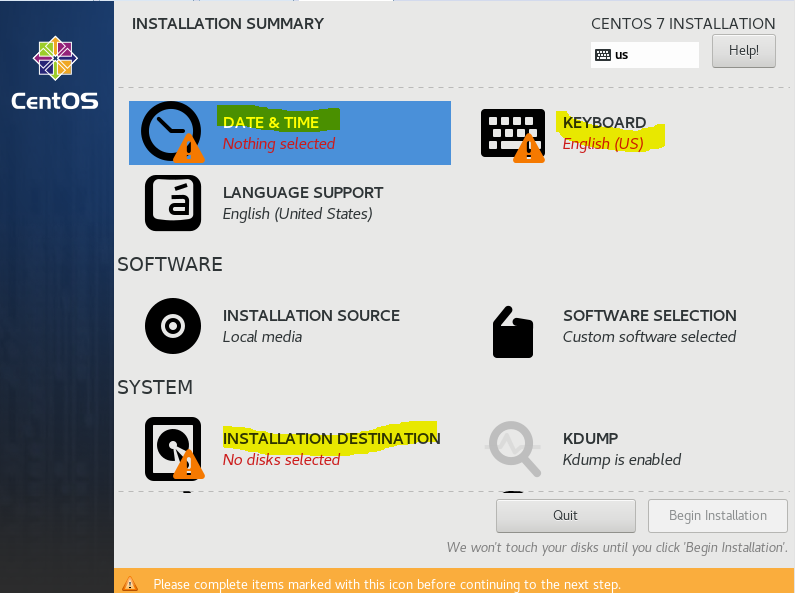Screen dimensions: 796x593
Task: Click the Keyboard layout icon
Action: [x=513, y=135]
